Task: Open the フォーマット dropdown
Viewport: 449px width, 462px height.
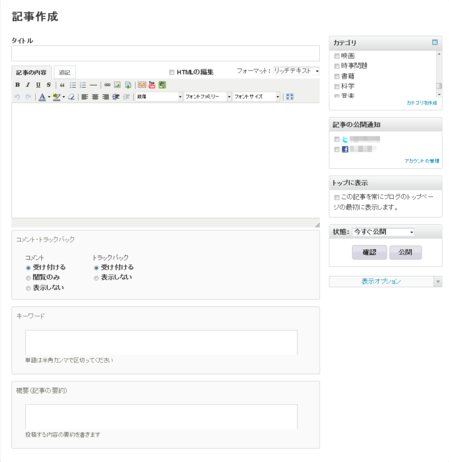Action: pyautogui.click(x=296, y=71)
